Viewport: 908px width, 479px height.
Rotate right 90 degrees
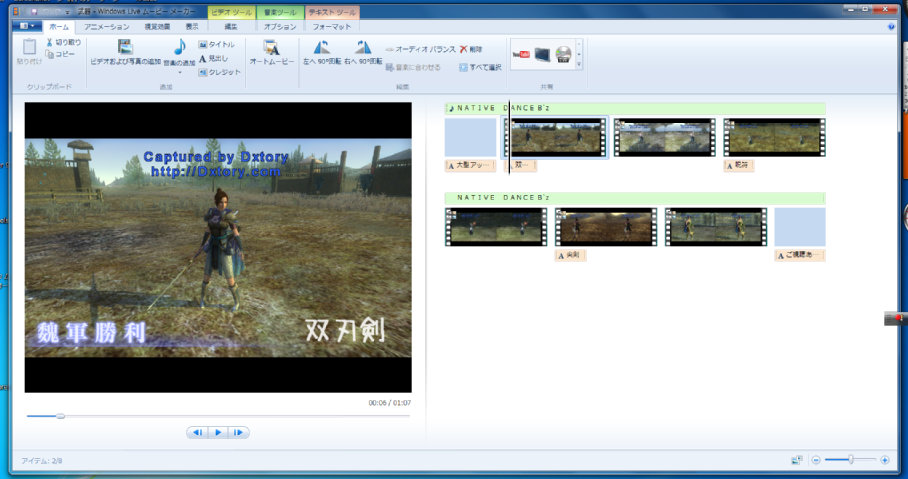[363, 53]
